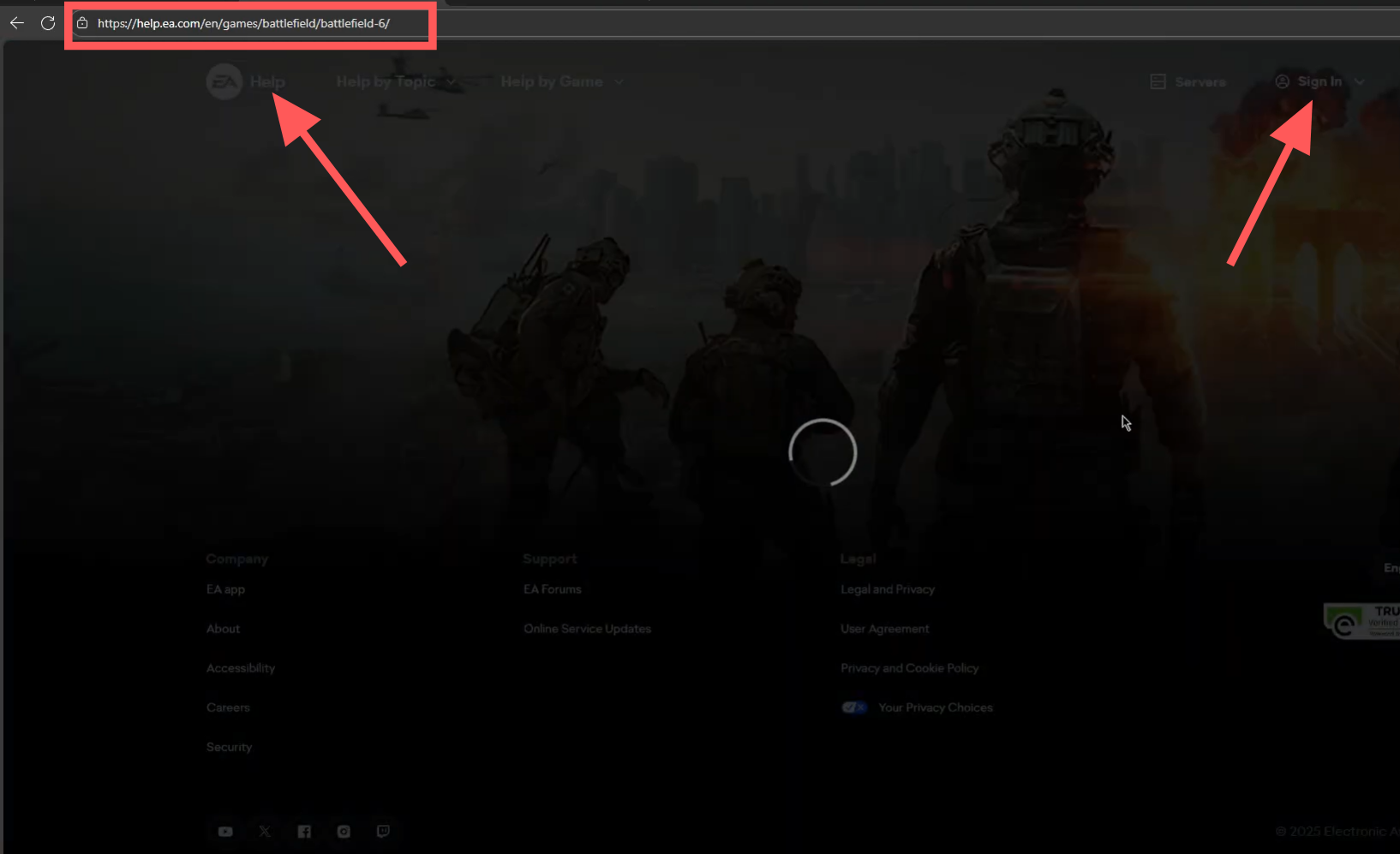
Task: Expand the Help by Game menu
Action: point(561,82)
